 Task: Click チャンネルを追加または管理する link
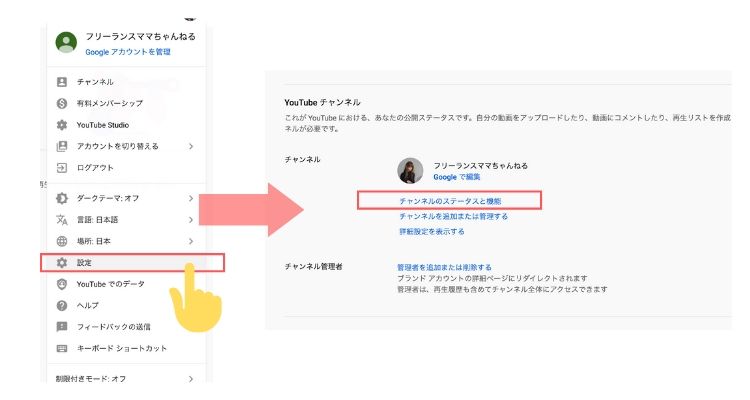(453, 216)
